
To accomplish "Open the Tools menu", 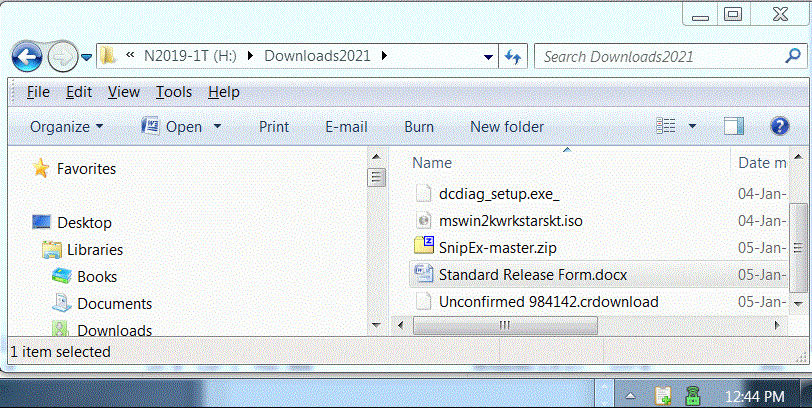I will (x=174, y=92).
